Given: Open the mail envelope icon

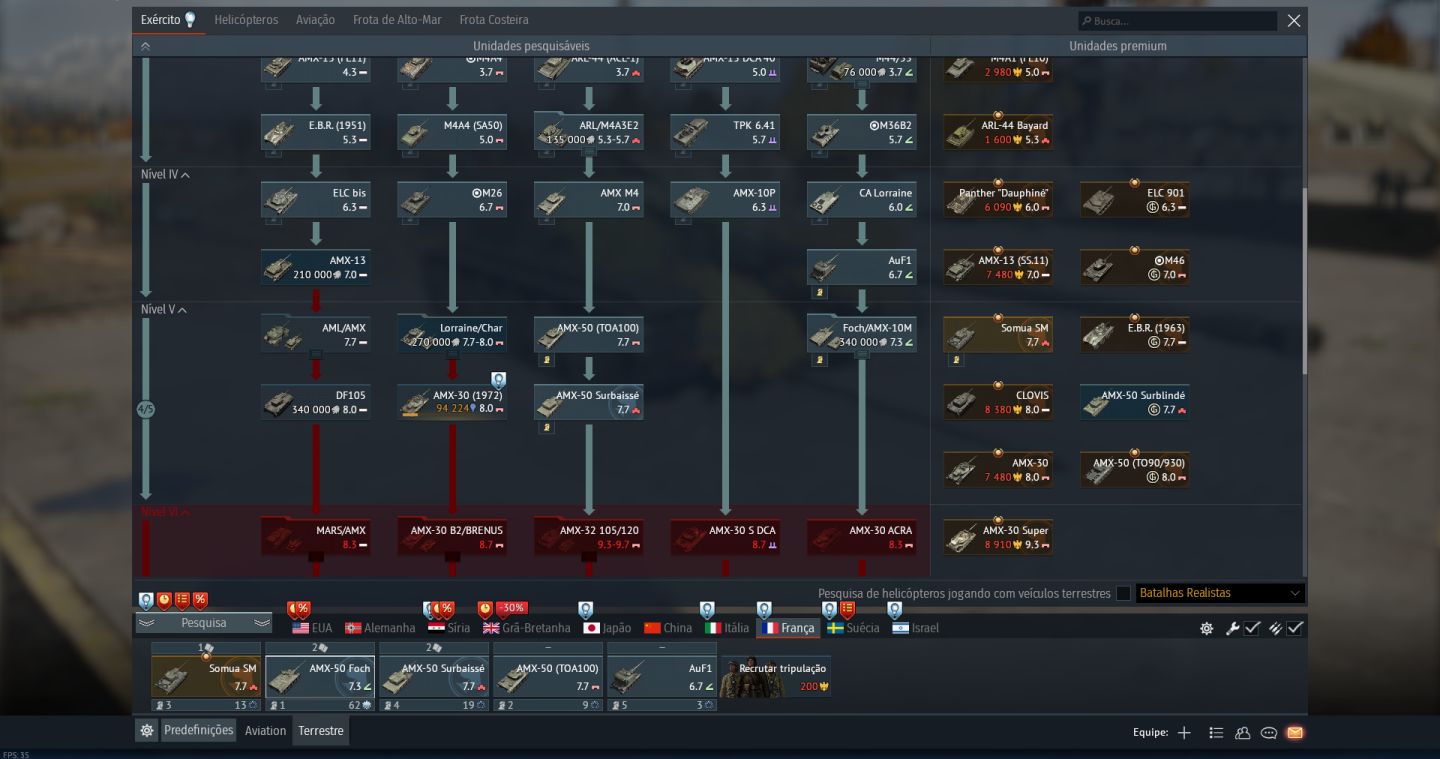Looking at the screenshot, I should click(x=1295, y=733).
